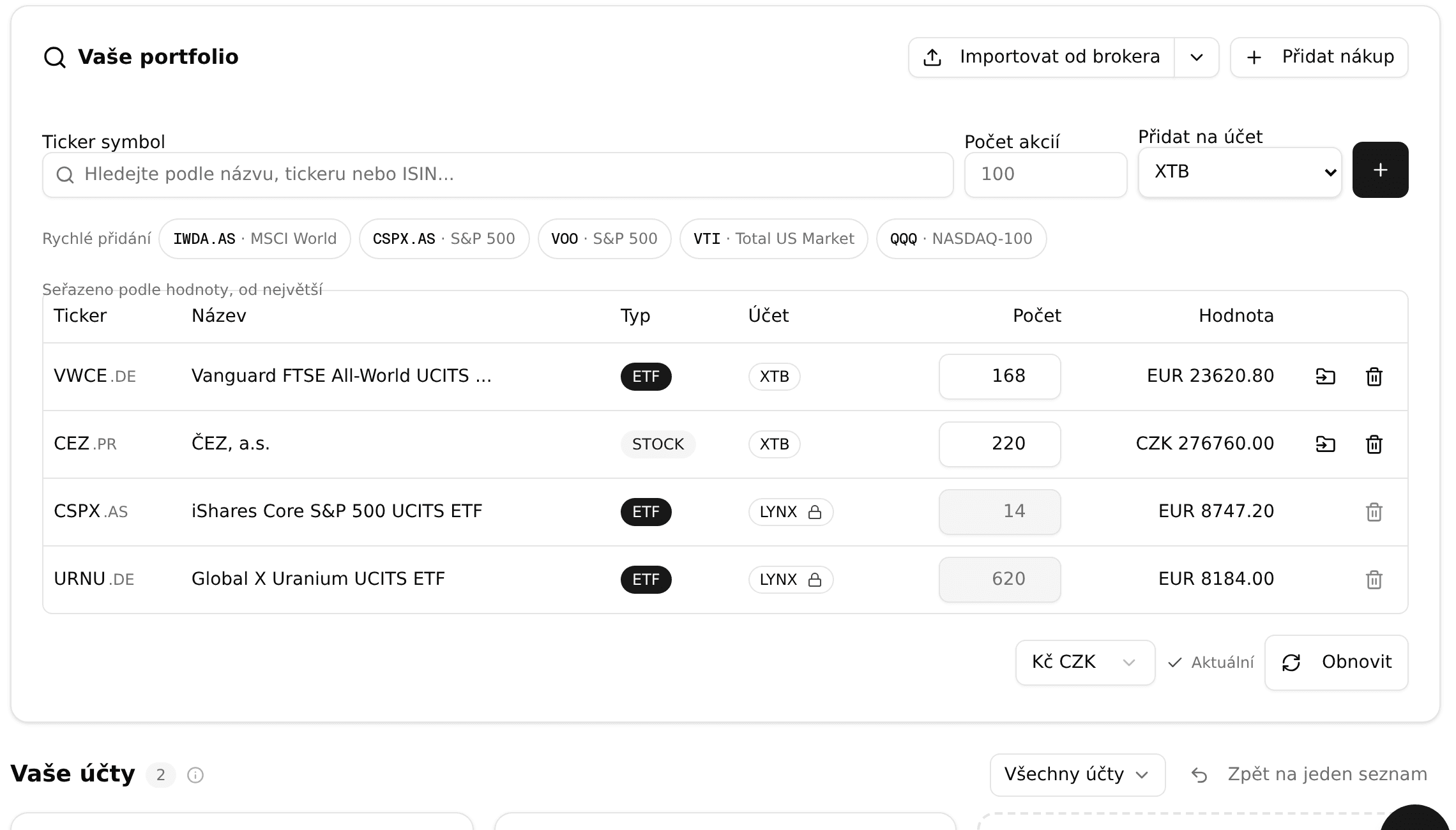The image size is (1456, 830).
Task: Click the value EUR 8184.00
Action: click(1216, 579)
